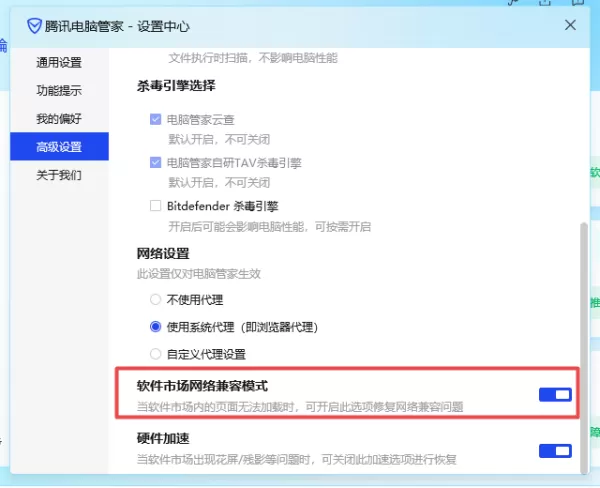Toggle the 电脑管家云查 checkbox
The height and width of the screenshot is (488, 600).
[x=155, y=119]
